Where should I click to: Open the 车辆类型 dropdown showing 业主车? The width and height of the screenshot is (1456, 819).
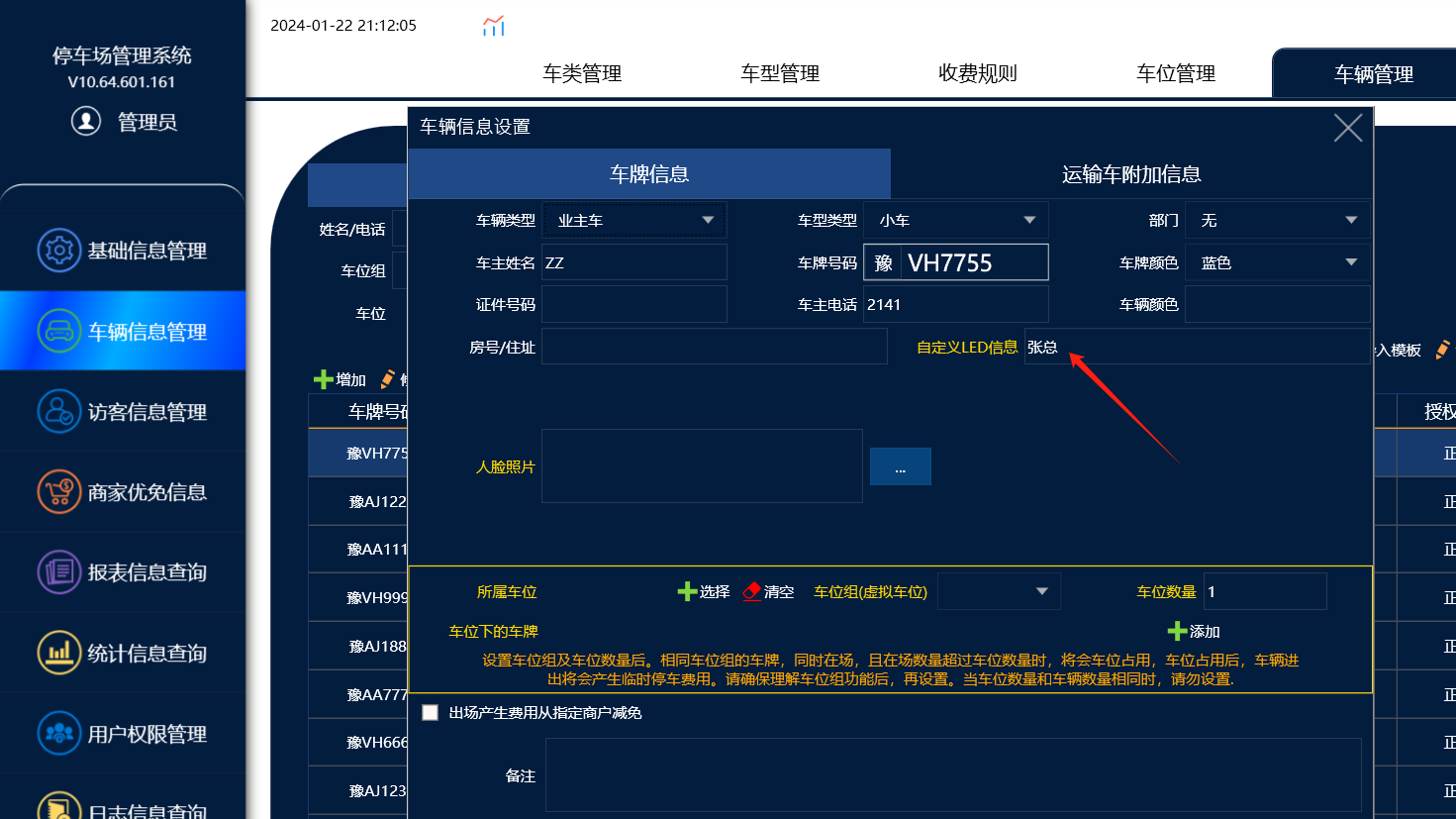point(633,220)
